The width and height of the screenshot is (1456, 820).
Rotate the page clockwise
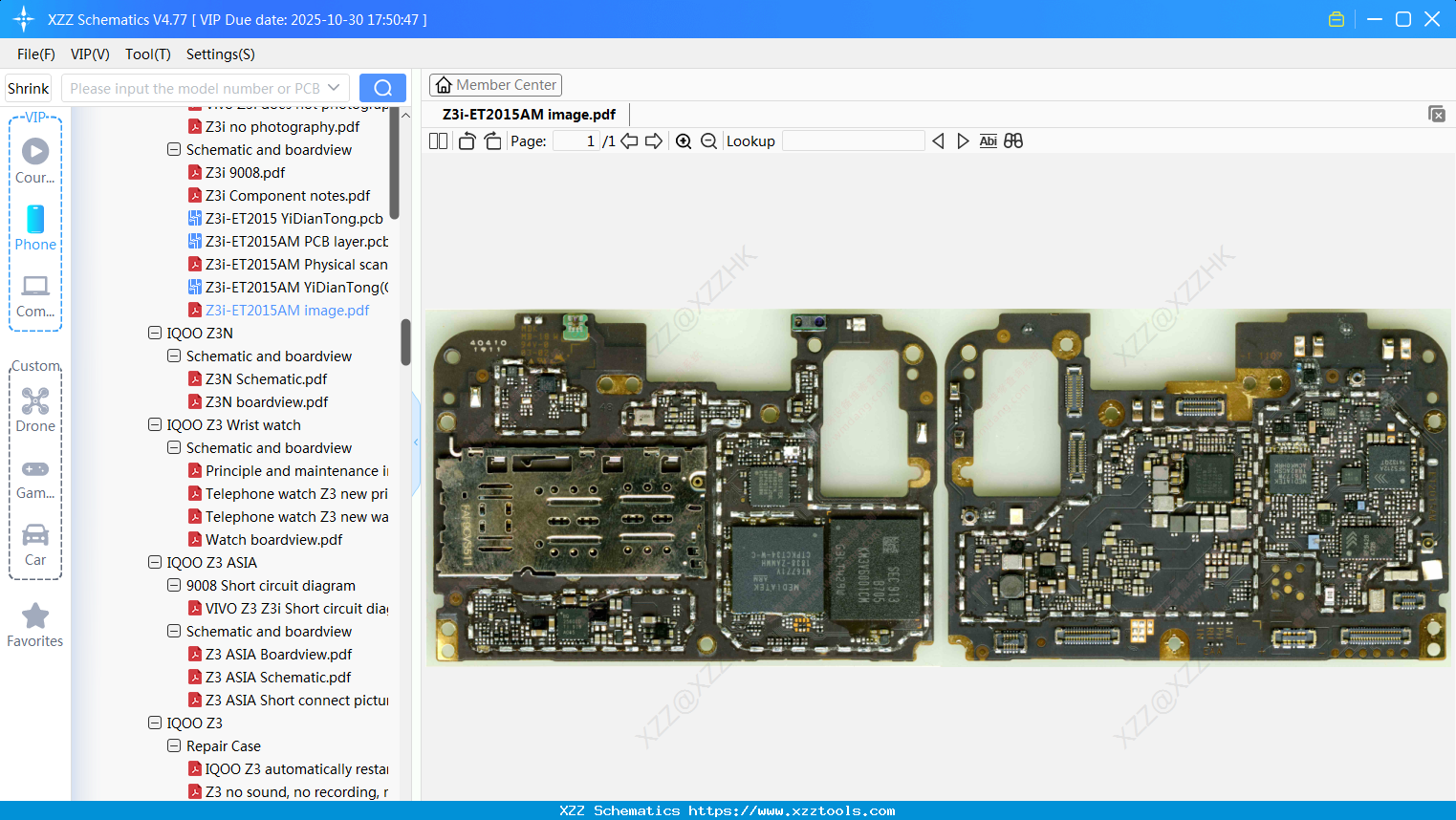[492, 141]
